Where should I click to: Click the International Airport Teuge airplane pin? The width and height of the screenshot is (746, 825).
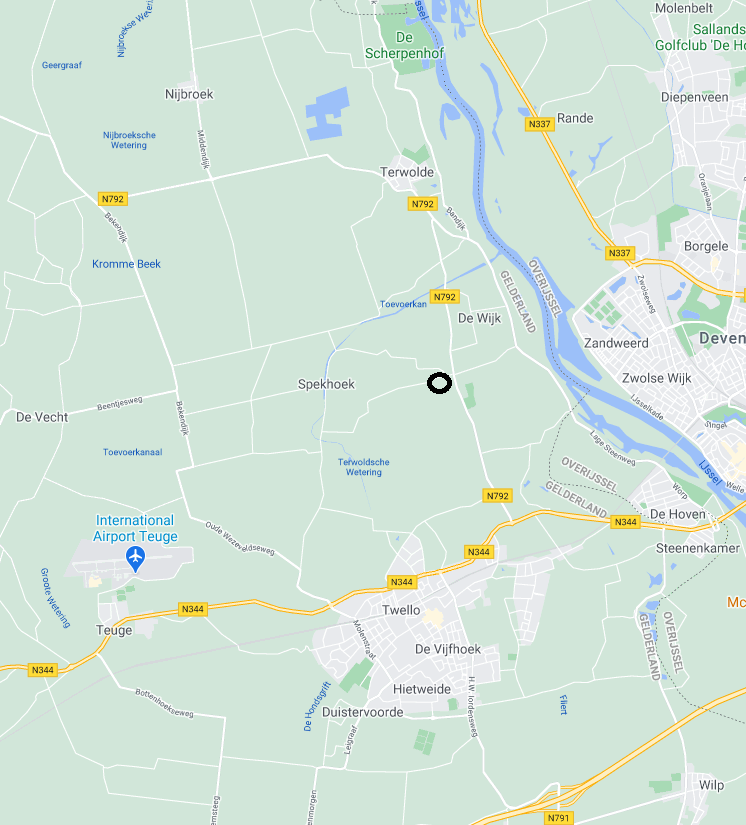(x=136, y=559)
